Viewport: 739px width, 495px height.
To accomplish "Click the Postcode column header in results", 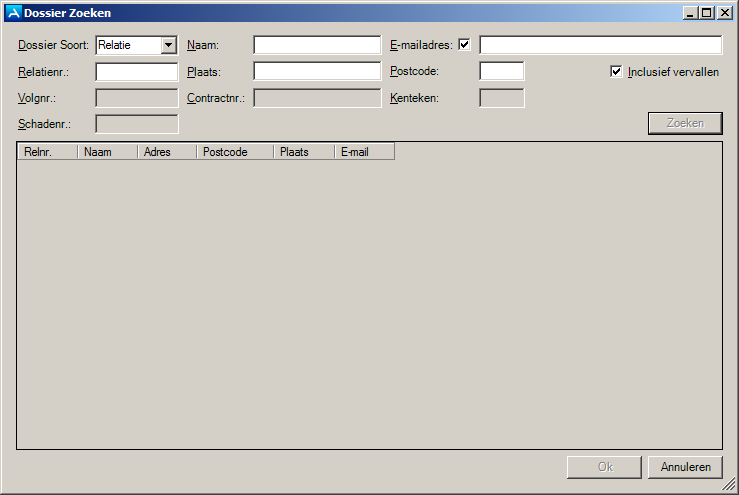I will [x=234, y=152].
